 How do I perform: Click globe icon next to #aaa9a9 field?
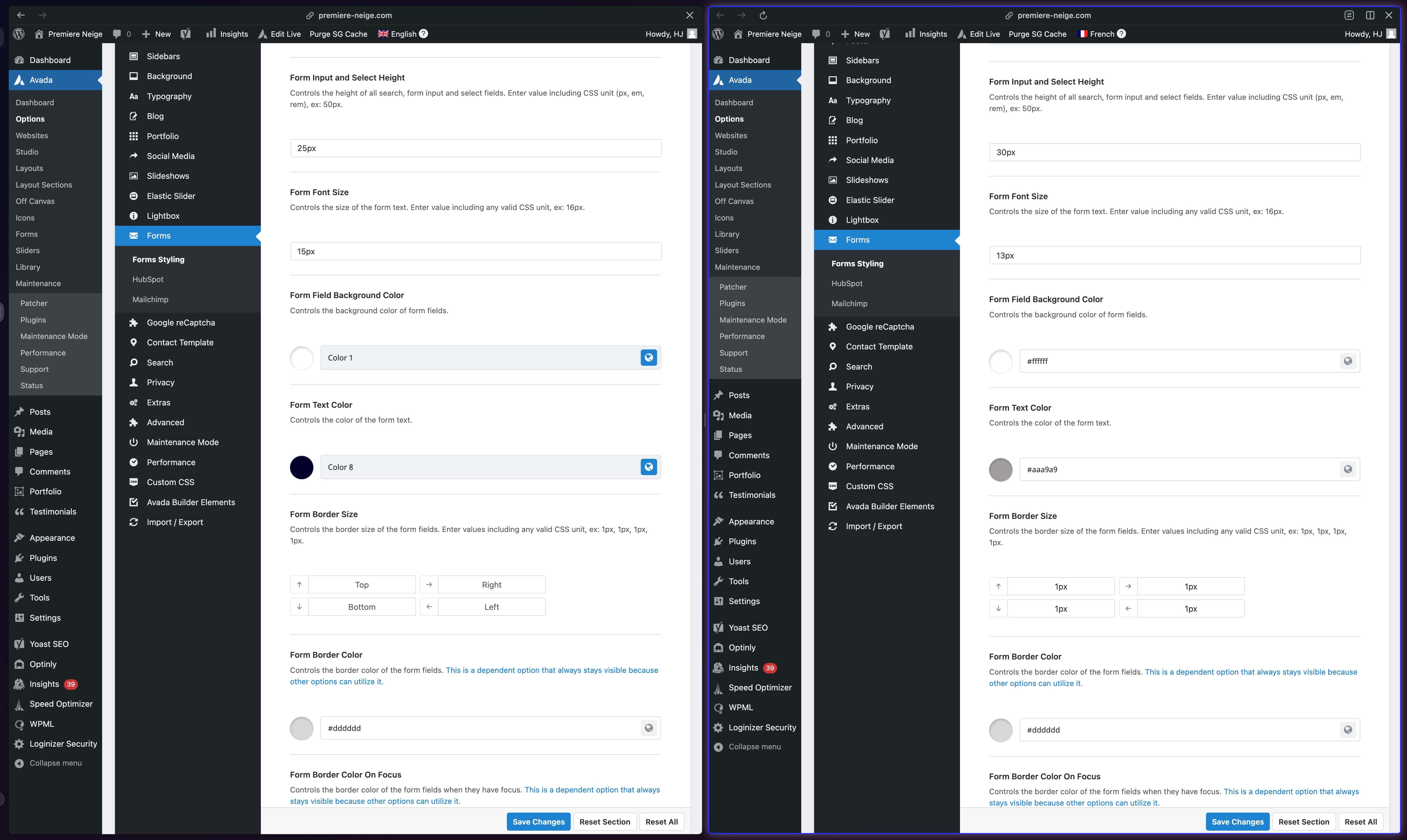[x=1348, y=469]
